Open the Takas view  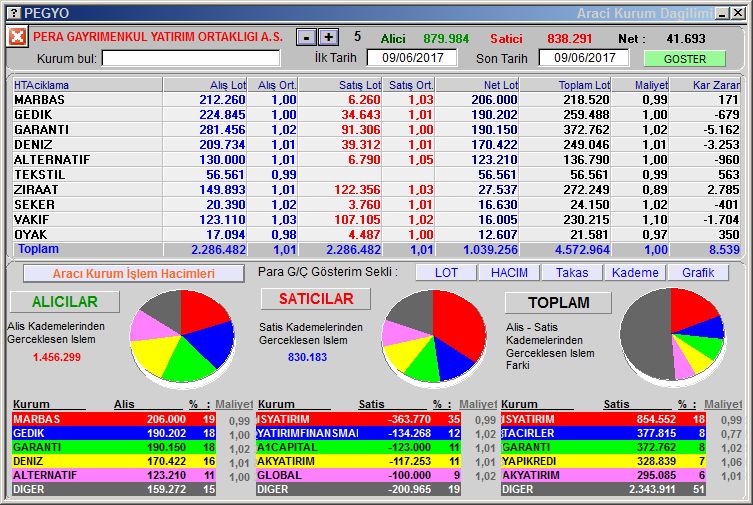pos(572,273)
